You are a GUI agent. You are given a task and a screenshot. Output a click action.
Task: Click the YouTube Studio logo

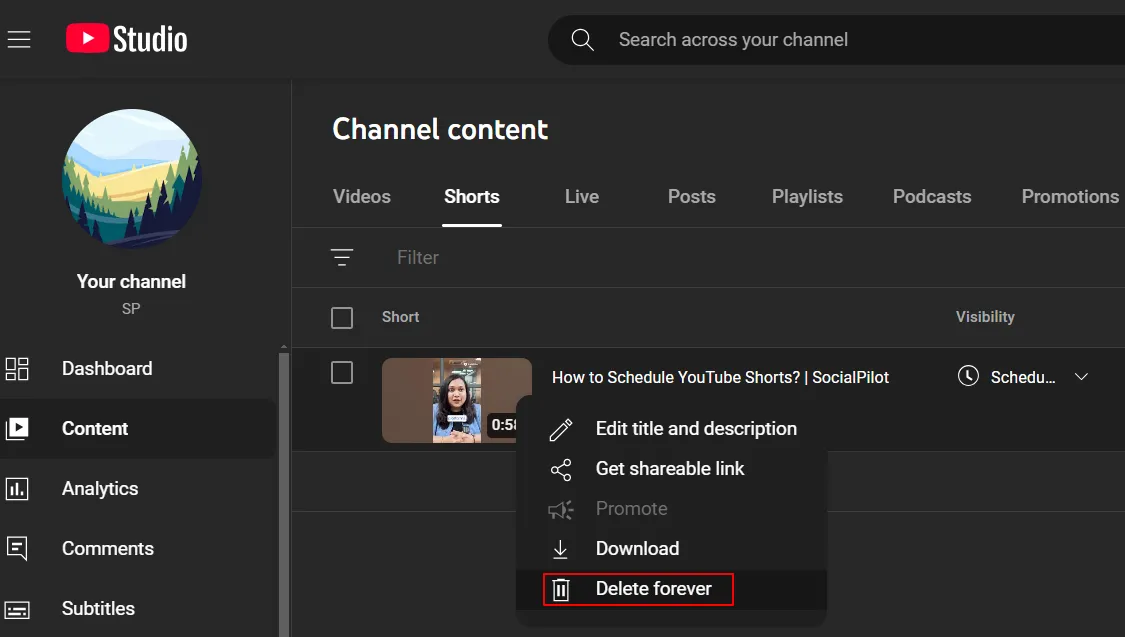point(127,39)
